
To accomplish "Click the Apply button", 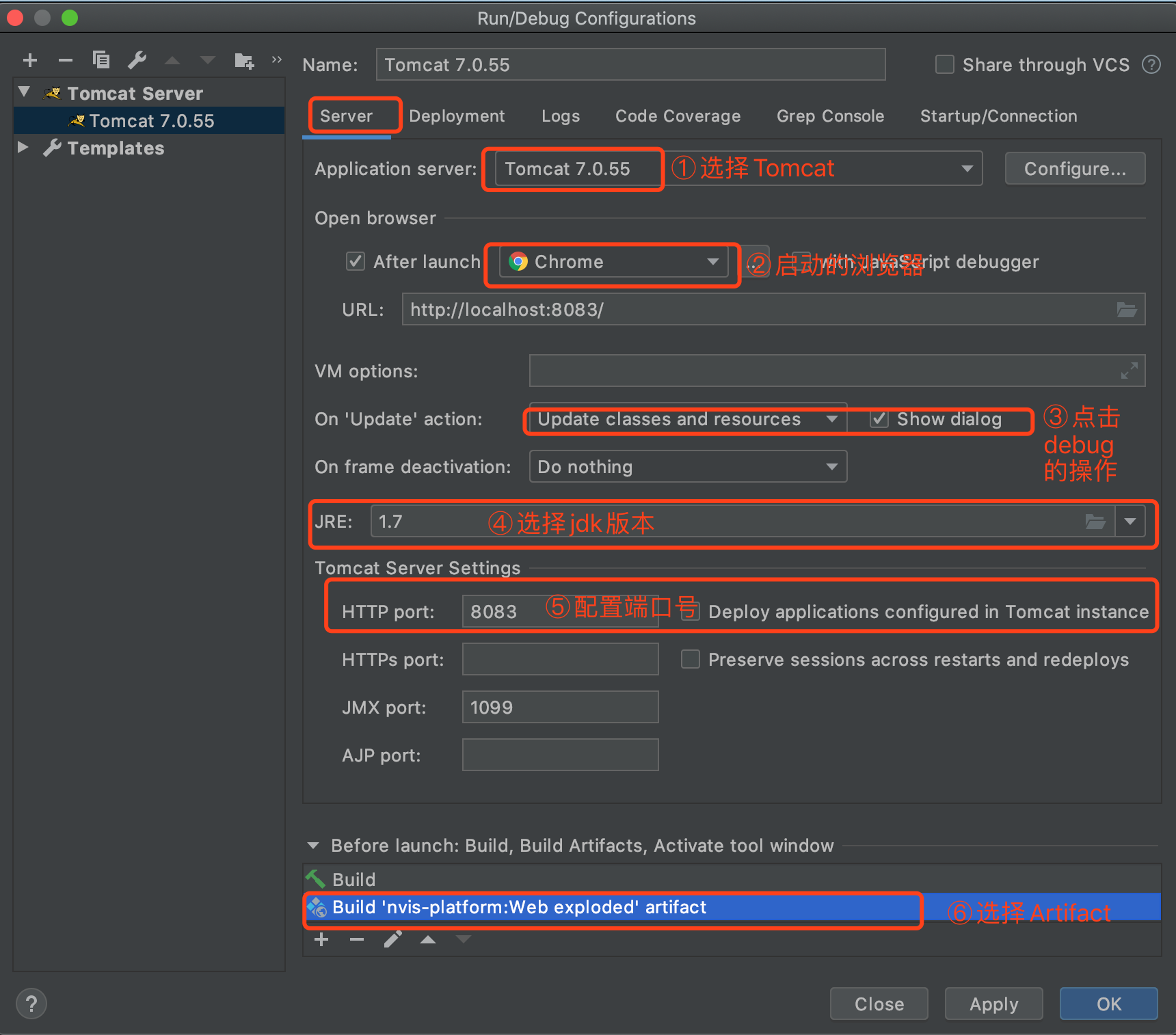I will pos(994,1004).
